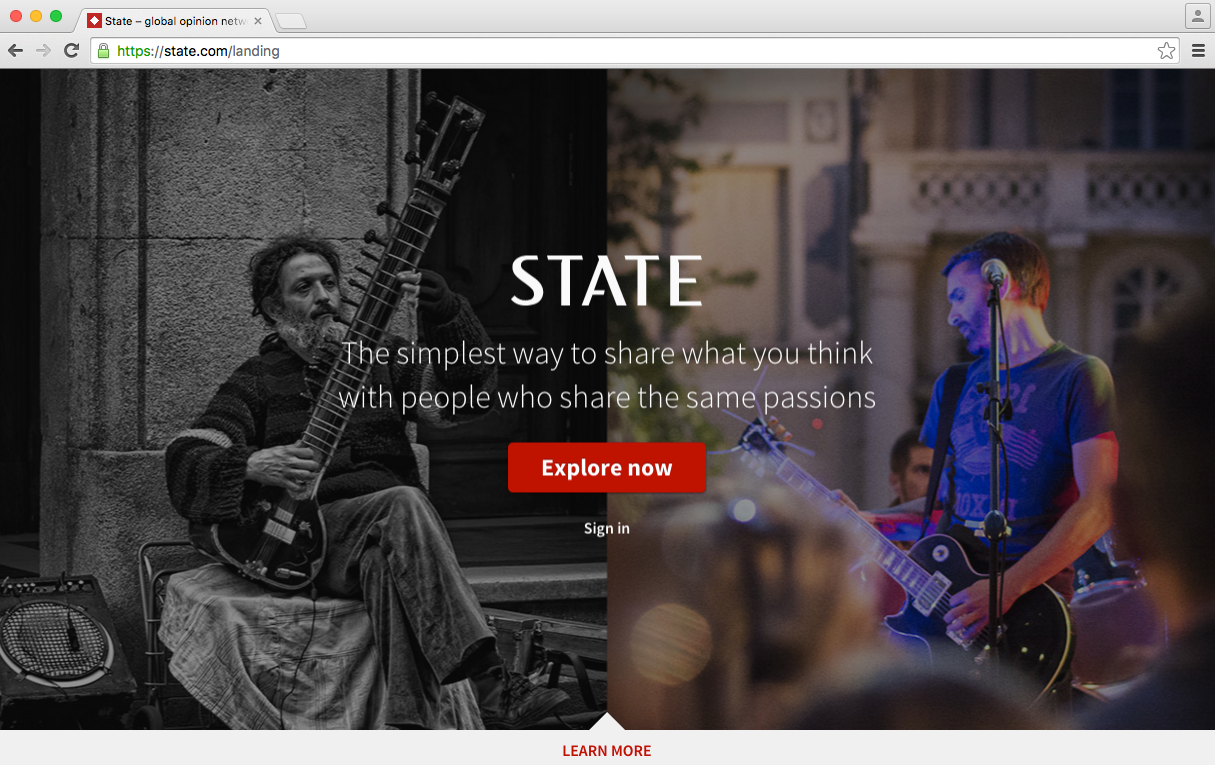Click the browser forward arrow
Viewport: 1215px width, 765px height.
43,51
